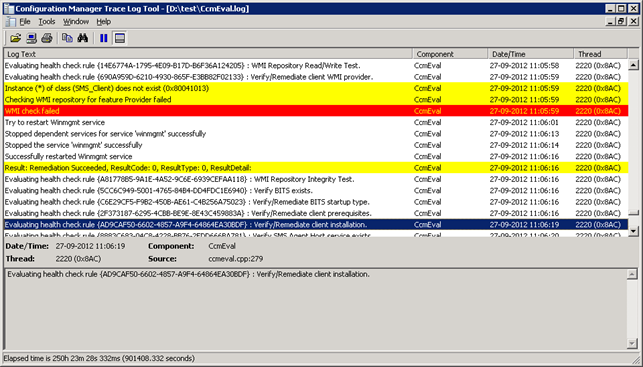The image size is (643, 367).
Task: Print the log using the printer icon
Action: tap(47, 38)
